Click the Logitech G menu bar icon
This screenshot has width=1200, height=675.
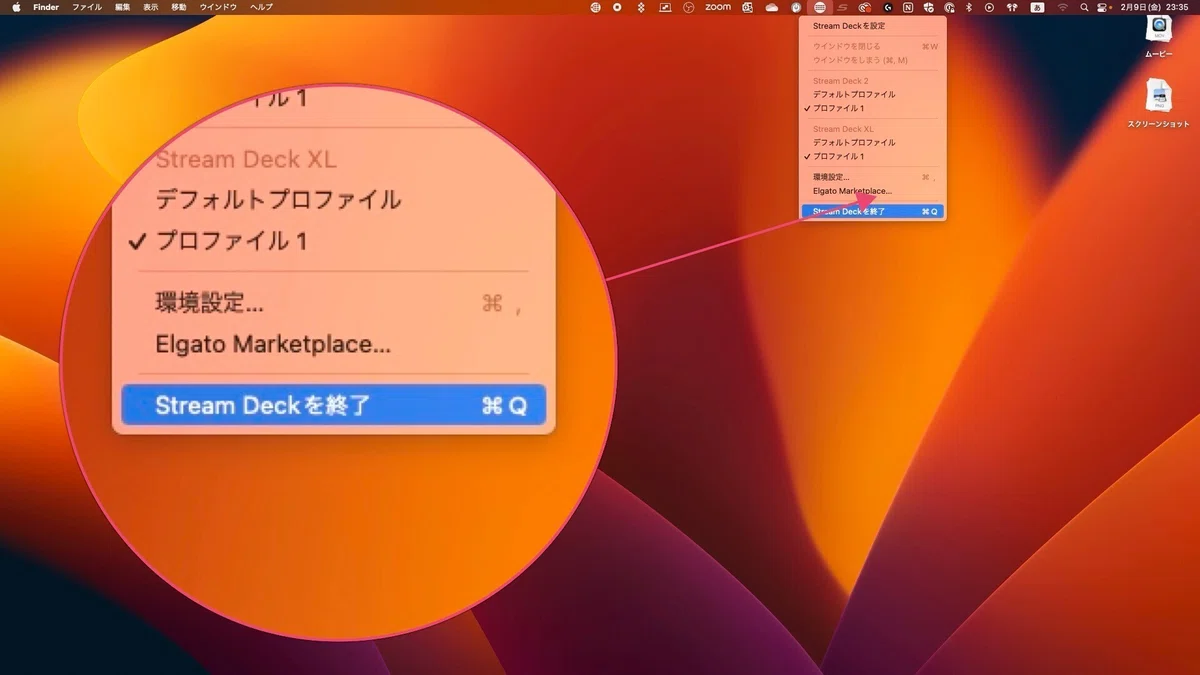click(x=888, y=7)
